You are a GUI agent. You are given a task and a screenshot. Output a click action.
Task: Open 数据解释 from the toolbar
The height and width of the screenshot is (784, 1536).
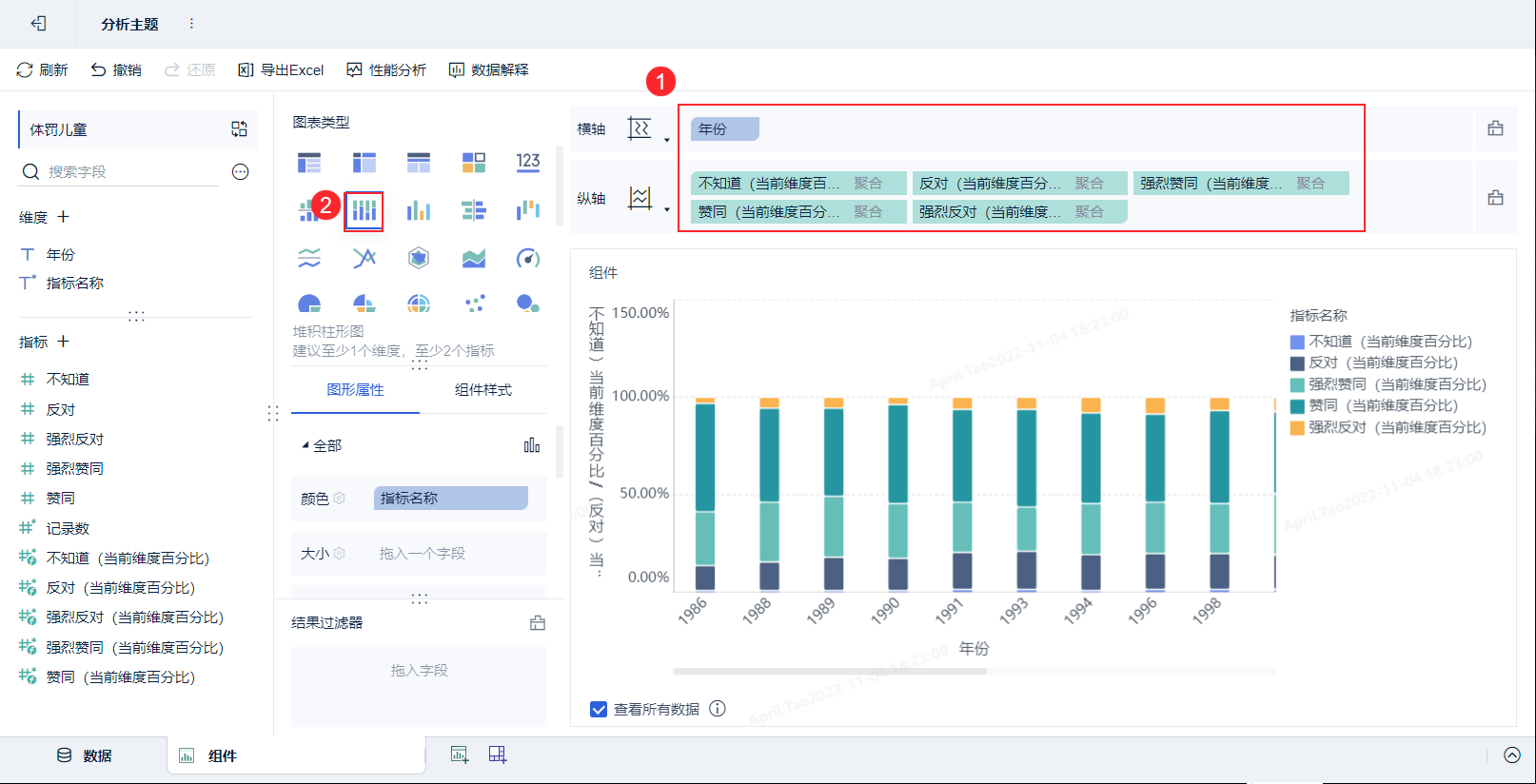click(x=488, y=69)
